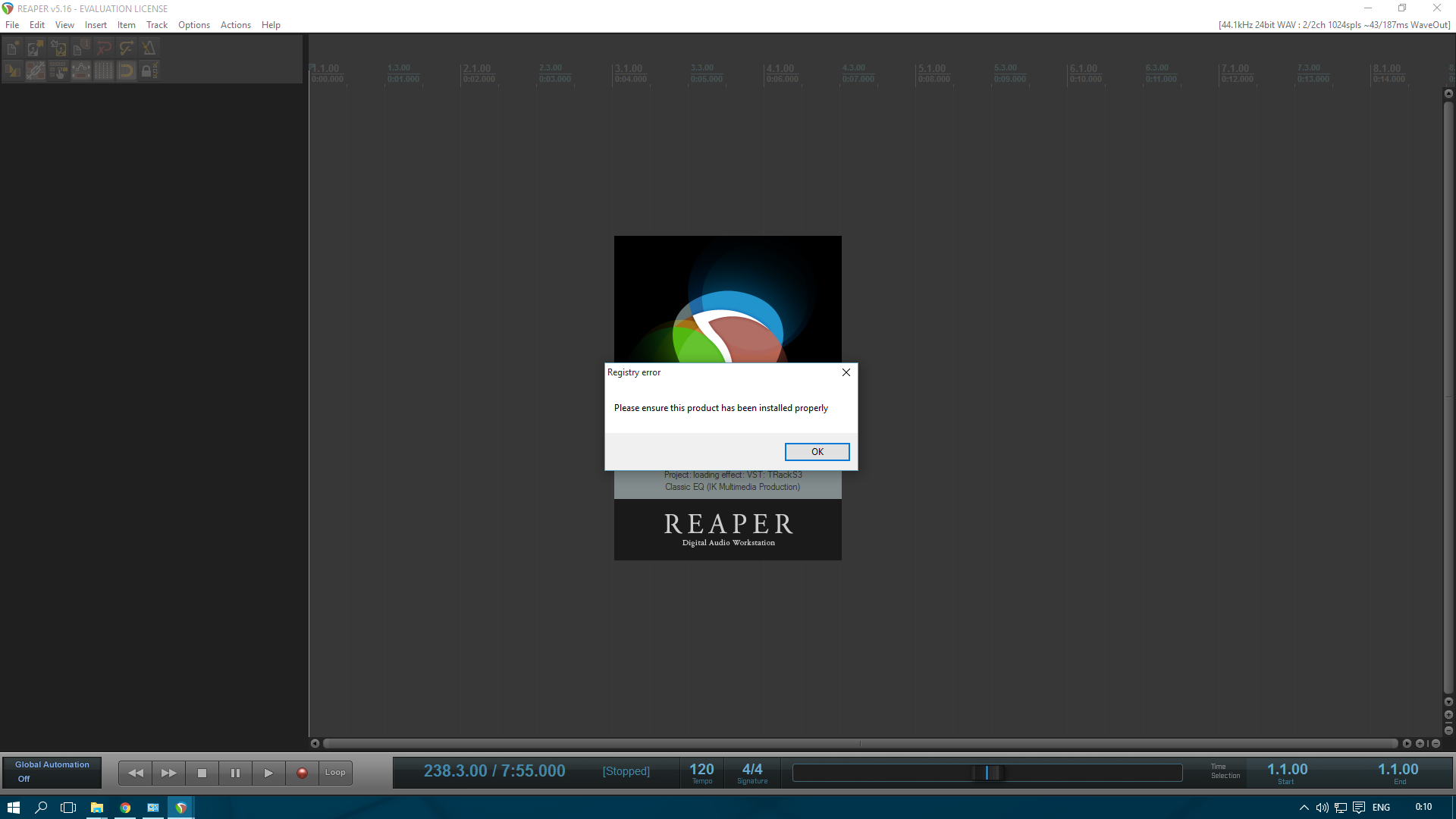Toggle the metronome icon

149,49
